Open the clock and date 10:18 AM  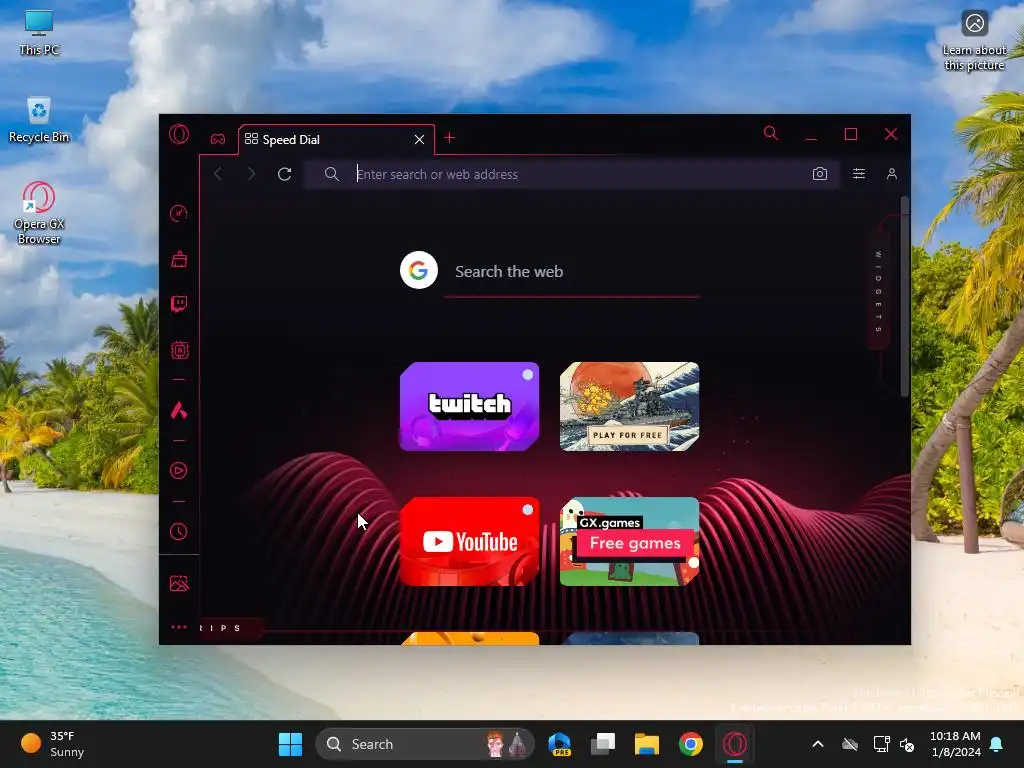[x=955, y=744]
